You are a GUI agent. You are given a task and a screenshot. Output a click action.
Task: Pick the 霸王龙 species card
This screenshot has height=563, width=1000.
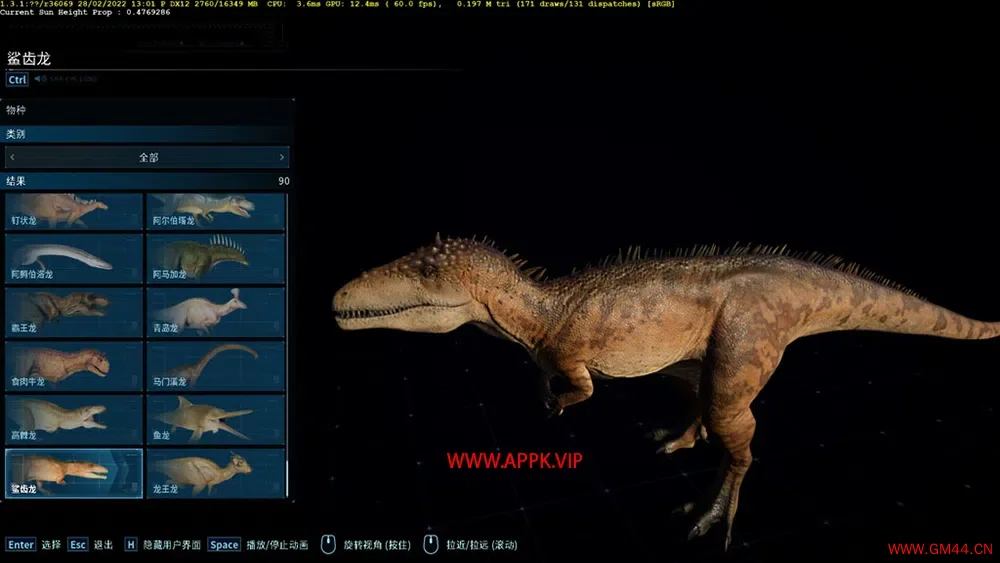tap(74, 312)
